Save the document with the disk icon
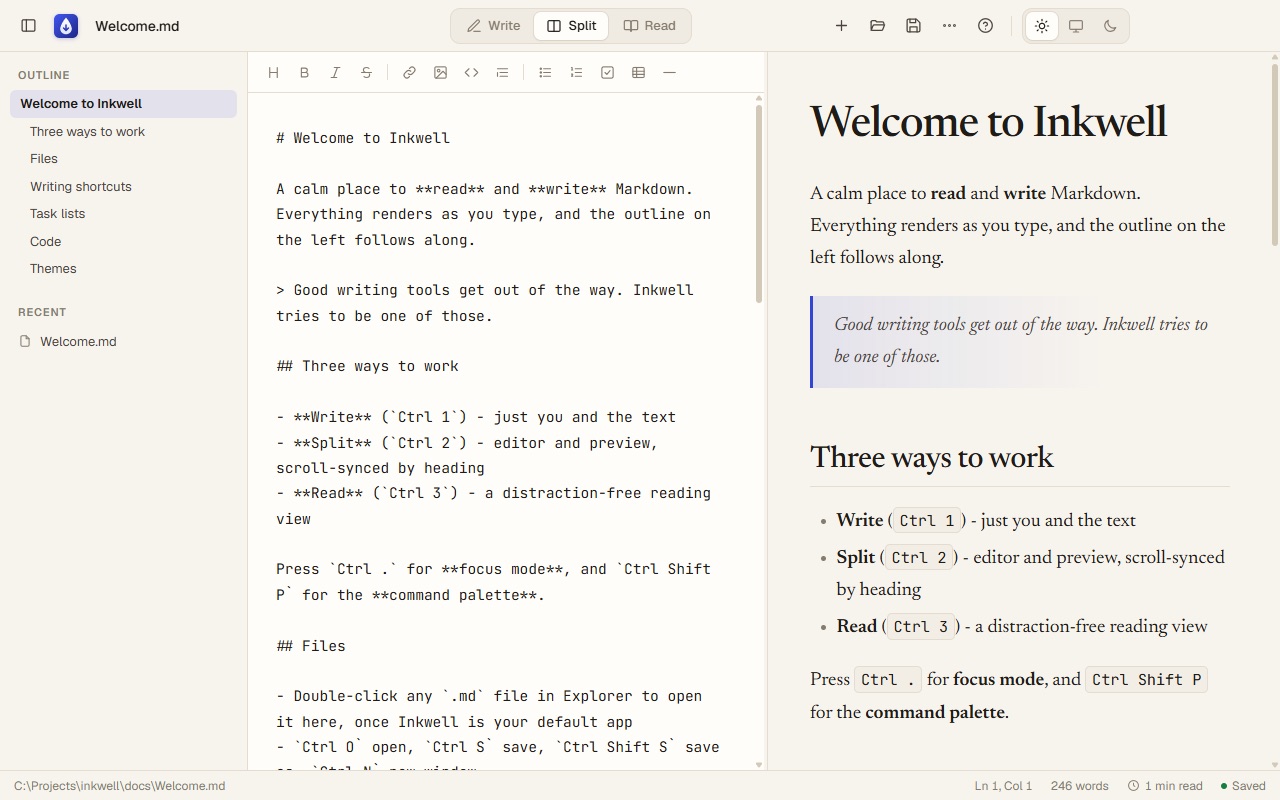The width and height of the screenshot is (1280, 800). point(913,26)
